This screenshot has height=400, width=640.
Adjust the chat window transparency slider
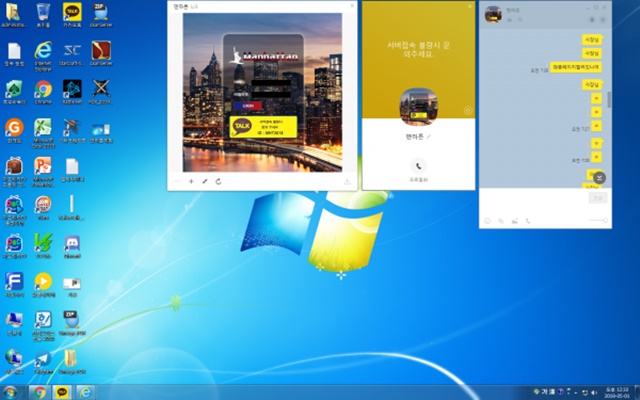tap(598, 220)
